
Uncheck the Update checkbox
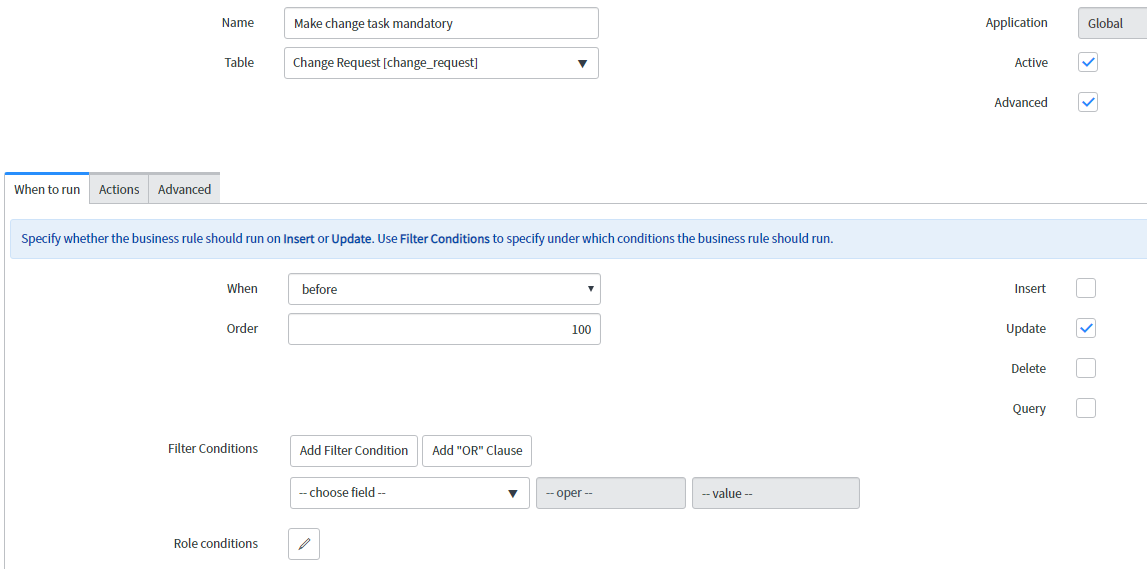pos(1086,328)
